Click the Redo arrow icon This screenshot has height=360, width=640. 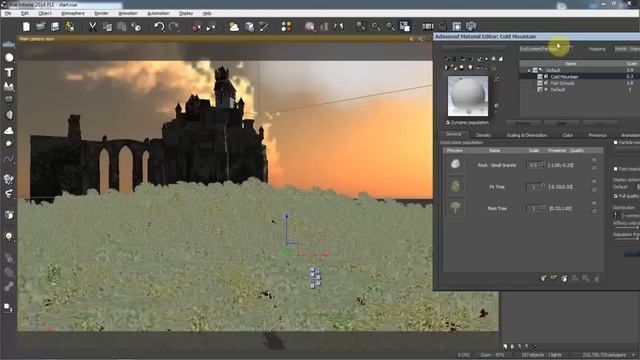pos(174,27)
